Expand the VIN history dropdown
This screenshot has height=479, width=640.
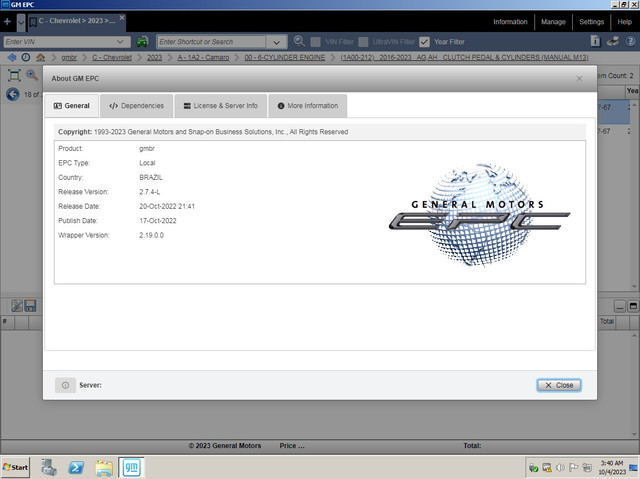tap(120, 42)
